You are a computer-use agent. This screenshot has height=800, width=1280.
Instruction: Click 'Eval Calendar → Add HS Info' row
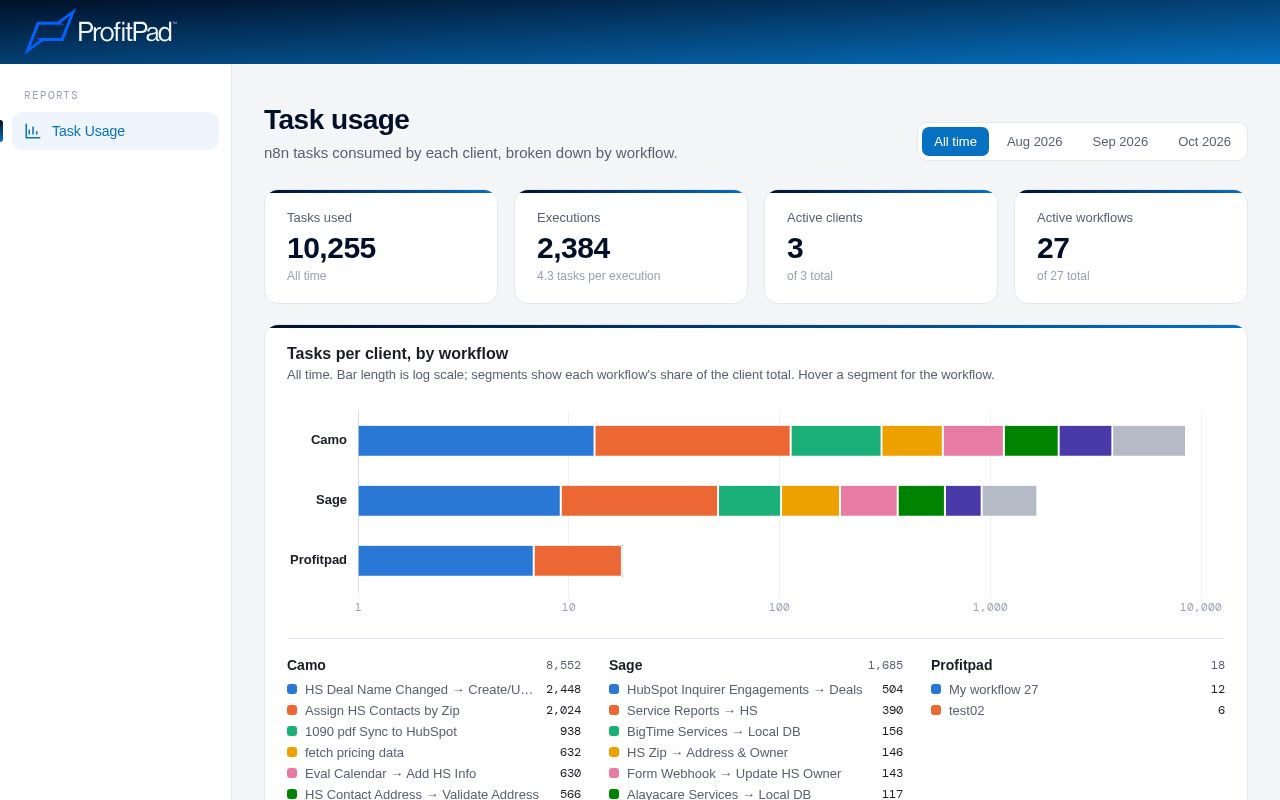click(x=434, y=773)
